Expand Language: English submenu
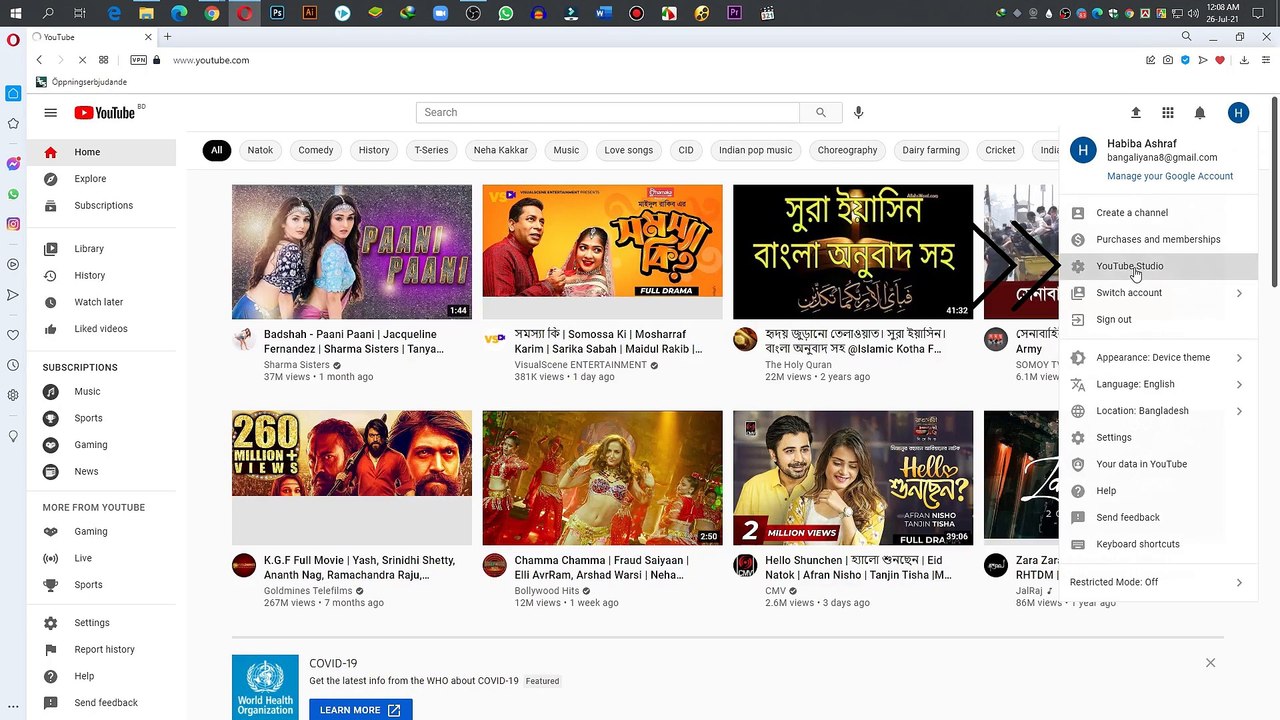The image size is (1280, 720). point(1157,384)
